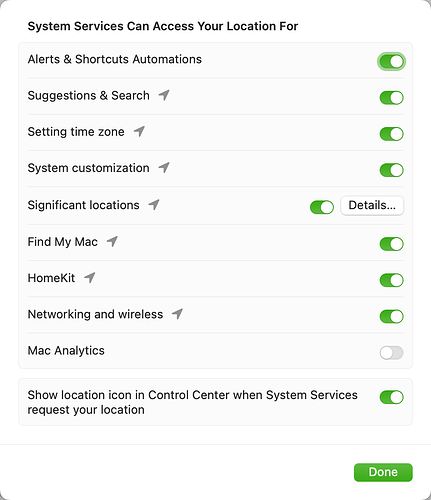431x500 pixels.
Task: Turn off Find My Mac location toggle
Action: (391, 244)
